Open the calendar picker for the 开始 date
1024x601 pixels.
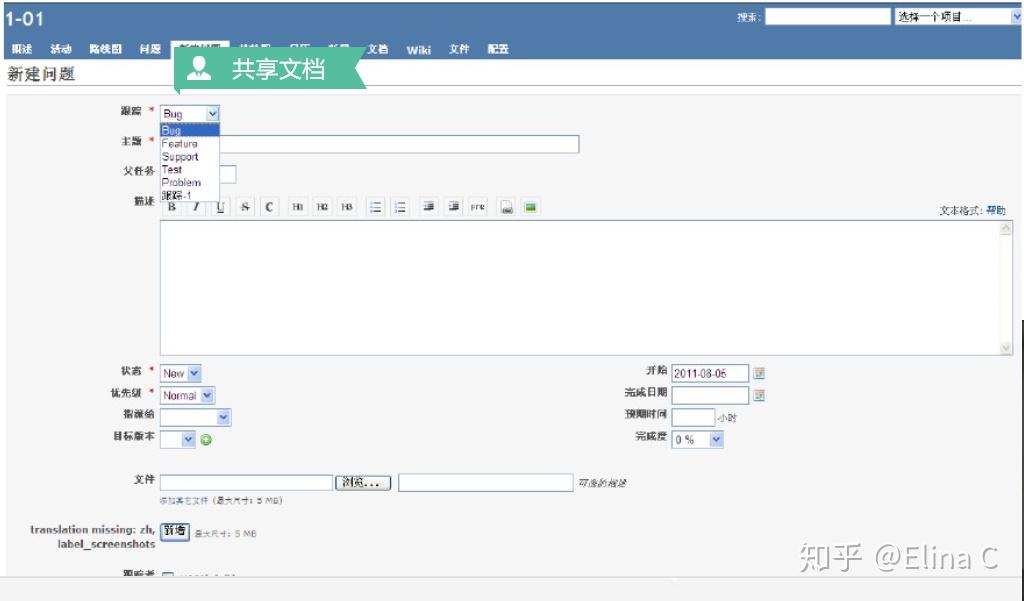pos(757,372)
